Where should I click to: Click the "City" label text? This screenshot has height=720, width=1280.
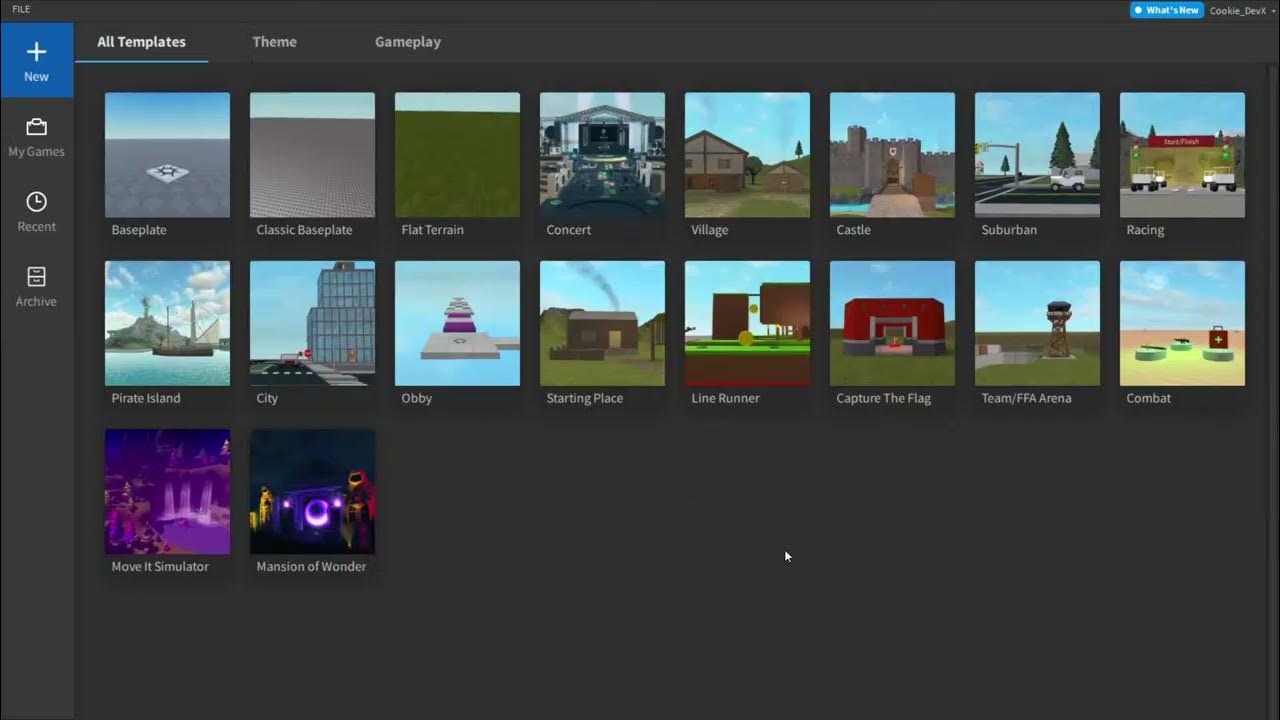[x=267, y=398]
